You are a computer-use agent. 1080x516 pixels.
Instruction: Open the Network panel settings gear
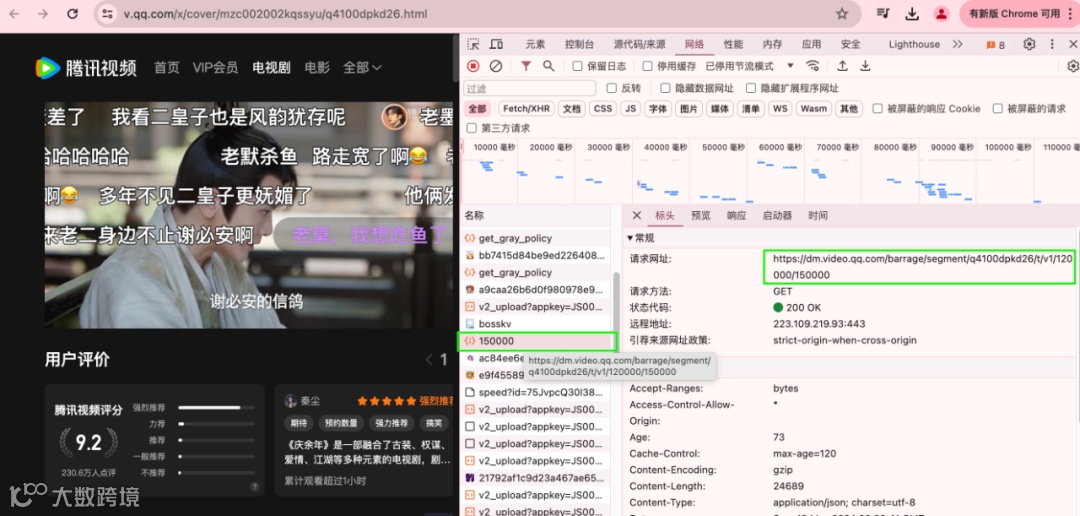pos(1072,66)
